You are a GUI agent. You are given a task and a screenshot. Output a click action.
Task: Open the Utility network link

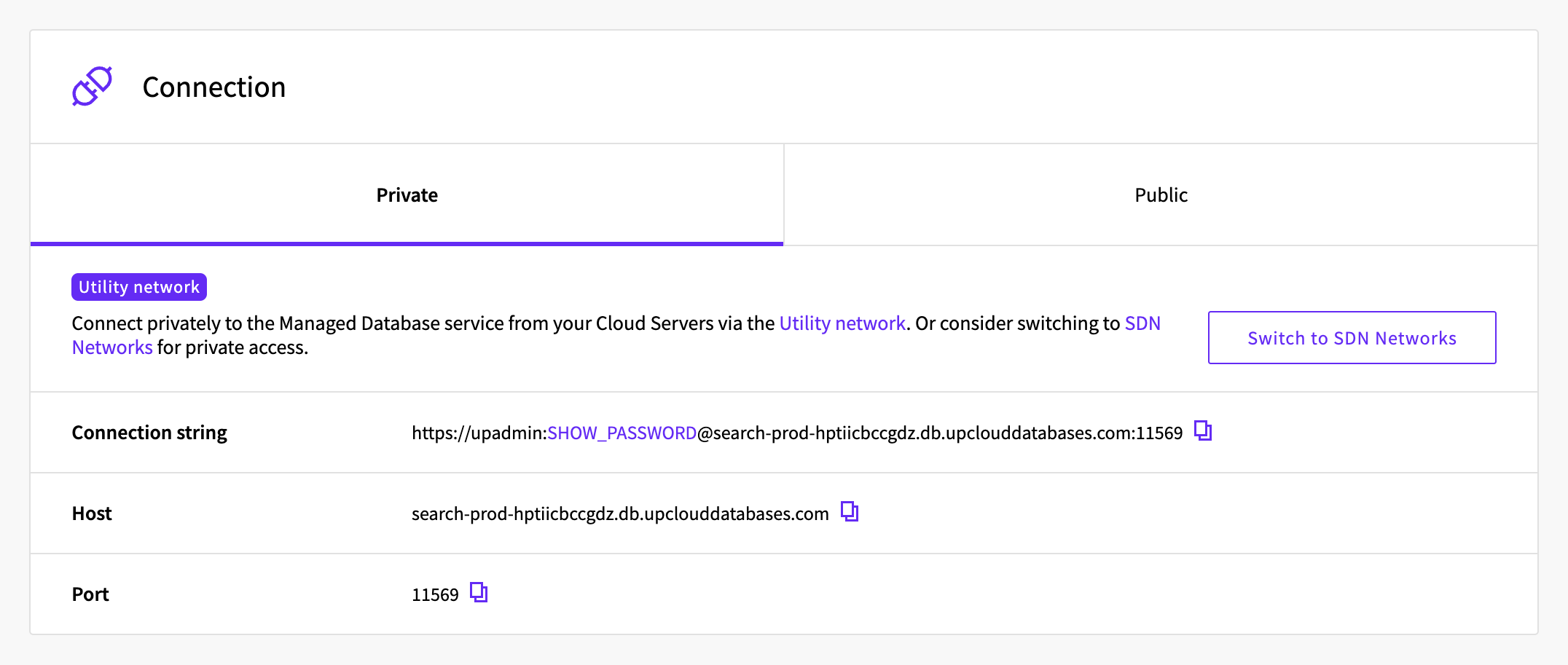click(x=842, y=323)
